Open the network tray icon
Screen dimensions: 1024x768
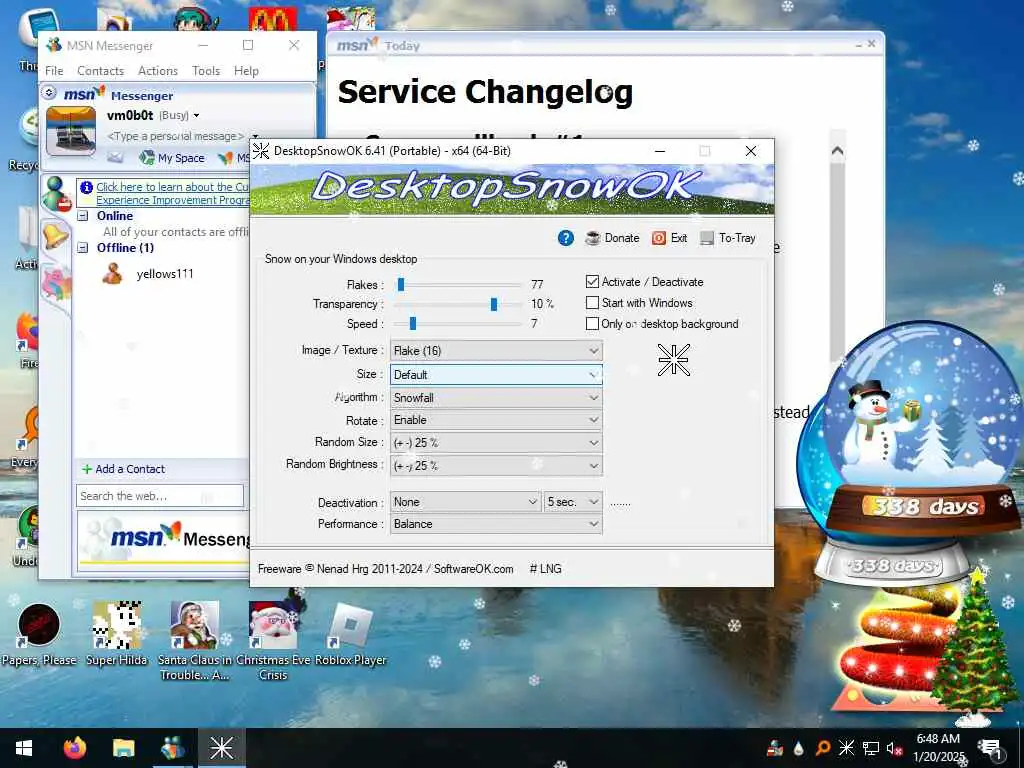[x=871, y=748]
